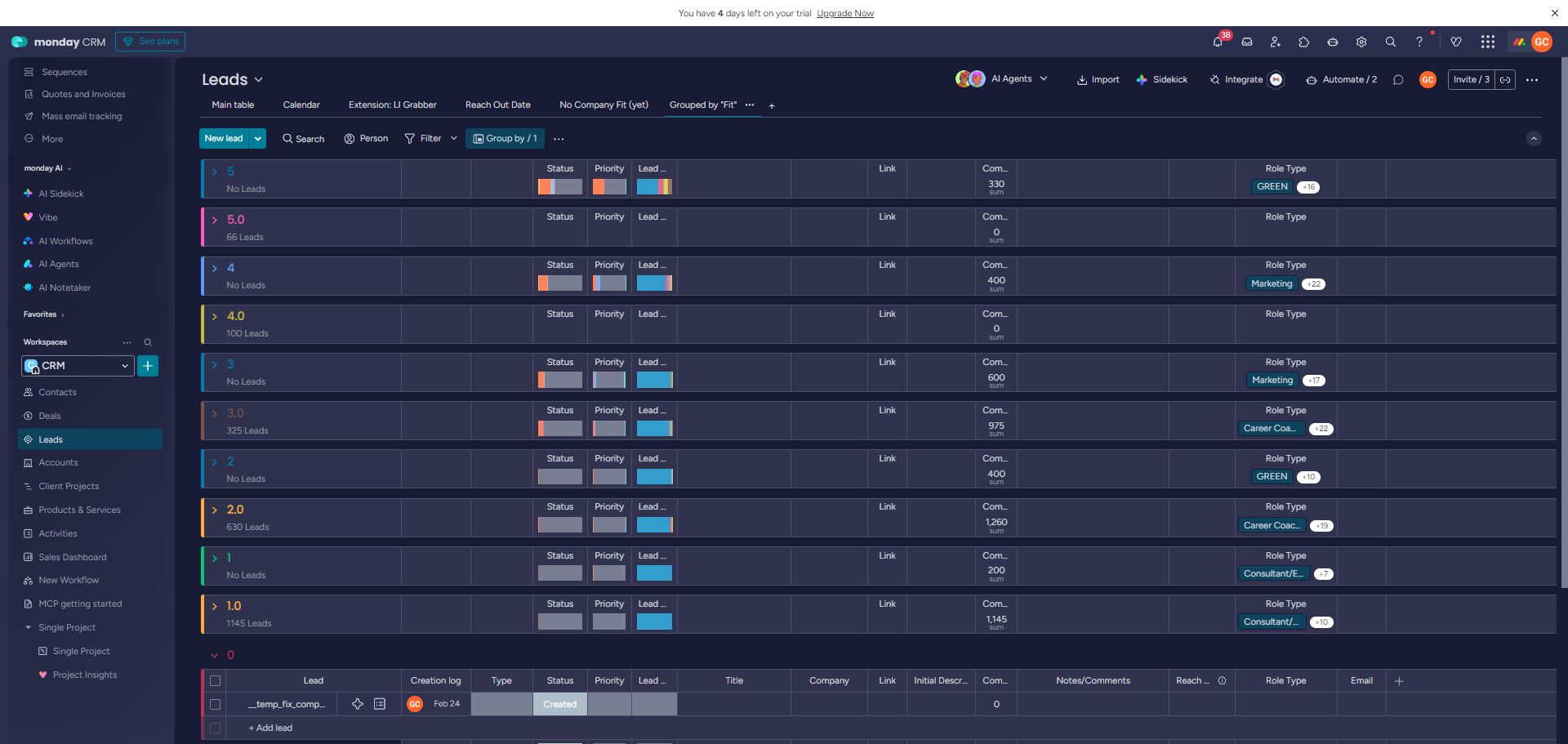1568x744 pixels.
Task: Dismiss the trial banner with X
Action: point(1555,13)
